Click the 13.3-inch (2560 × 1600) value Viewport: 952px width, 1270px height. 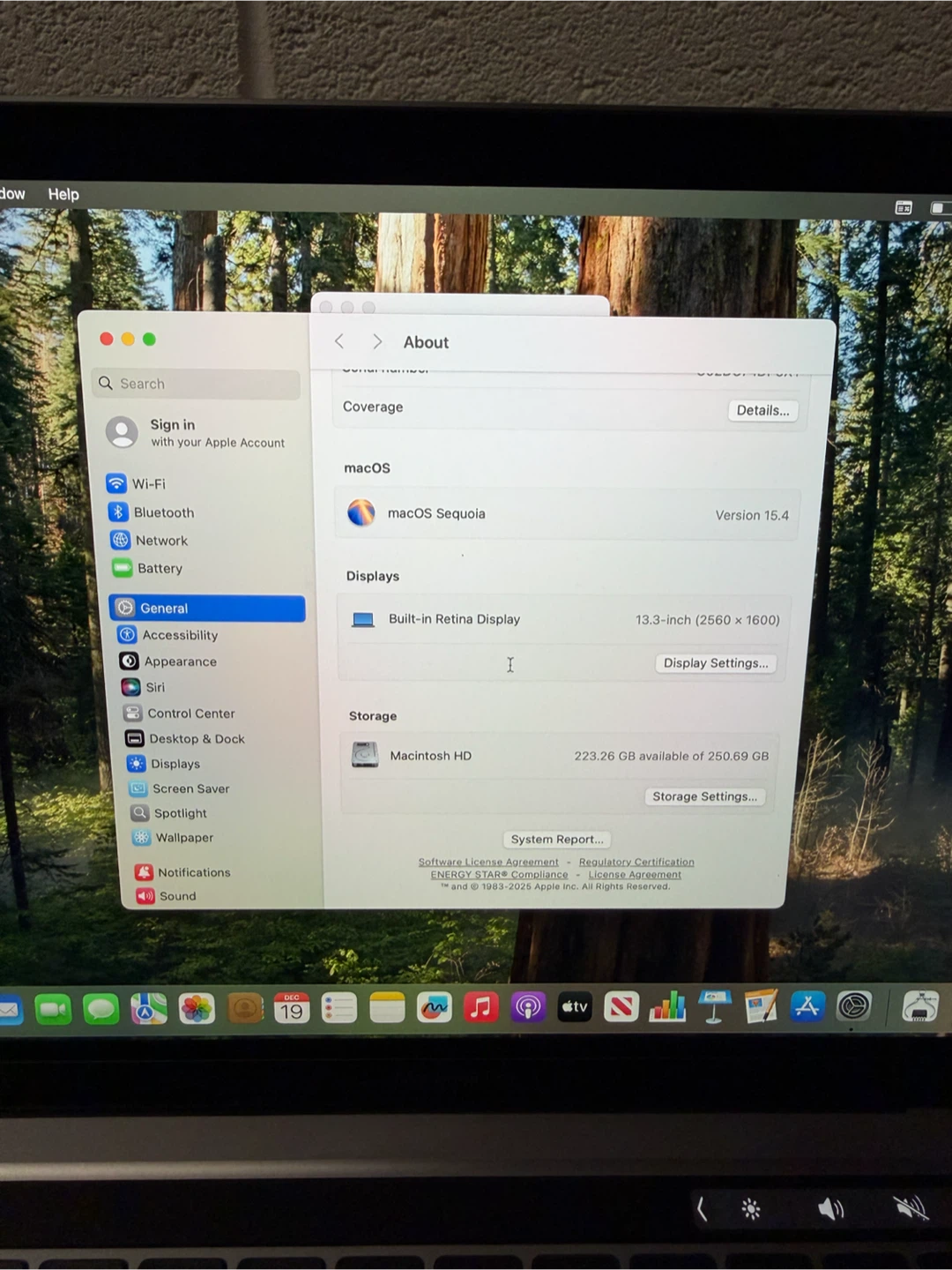click(x=708, y=620)
